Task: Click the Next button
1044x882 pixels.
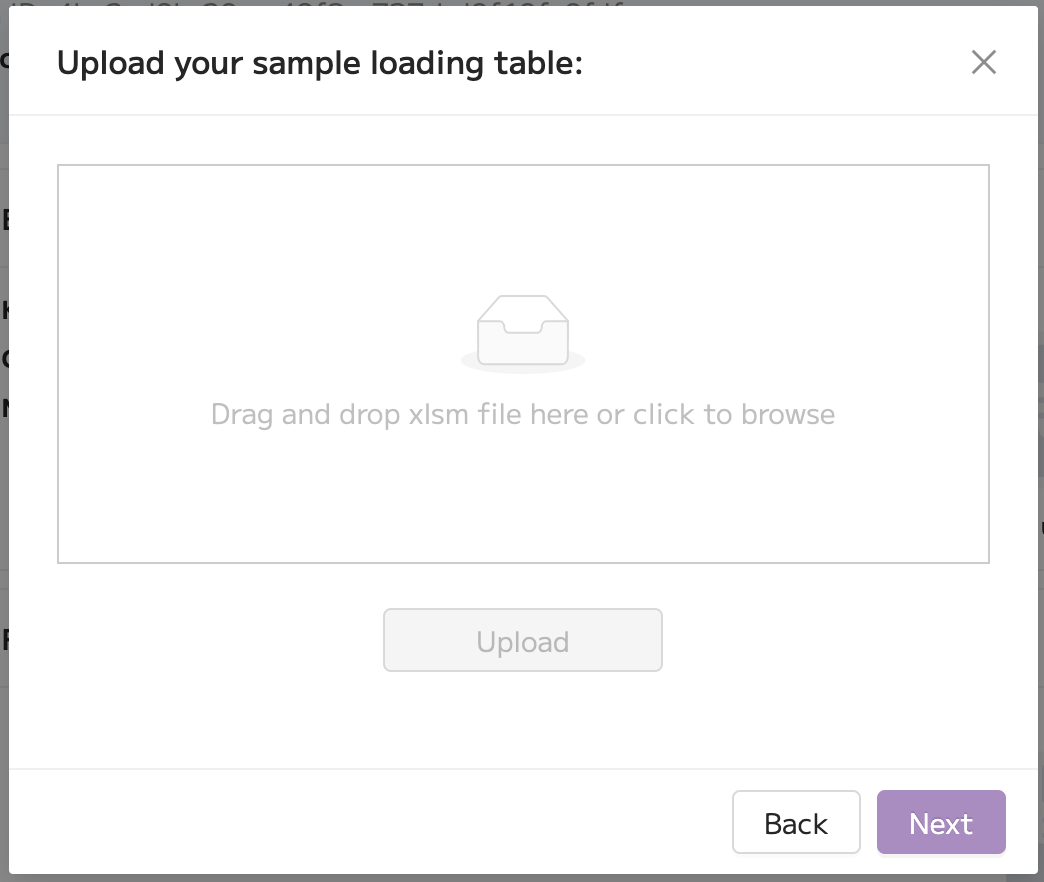Action: 941,822
